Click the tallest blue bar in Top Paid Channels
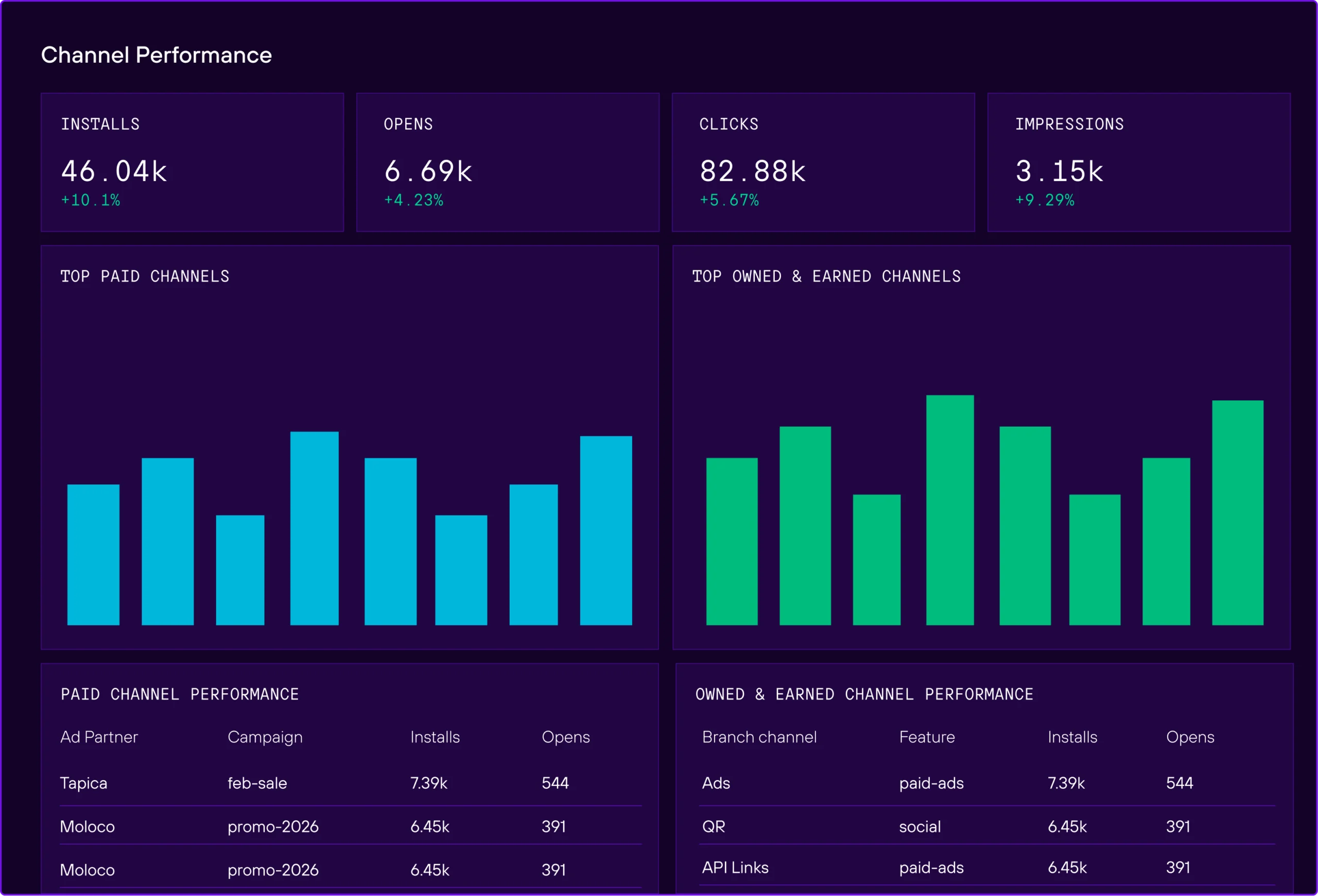 314,528
